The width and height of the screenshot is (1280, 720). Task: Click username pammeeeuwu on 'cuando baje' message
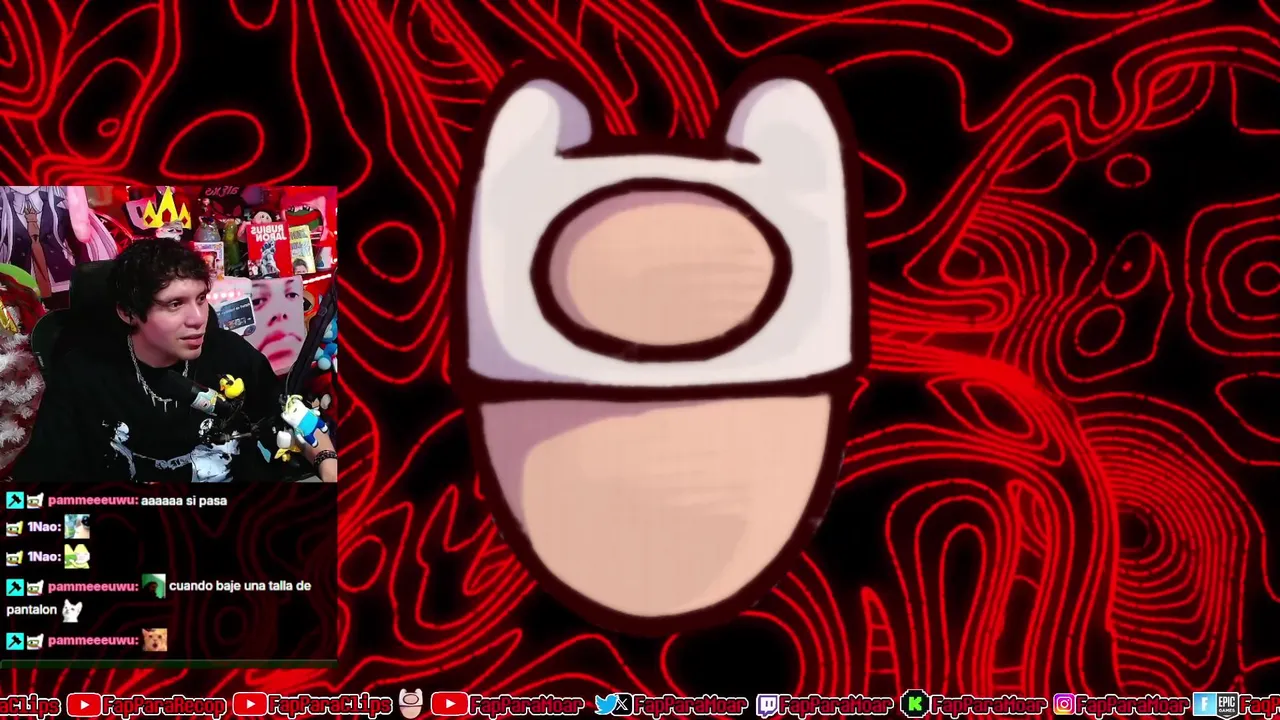pyautogui.click(x=92, y=587)
